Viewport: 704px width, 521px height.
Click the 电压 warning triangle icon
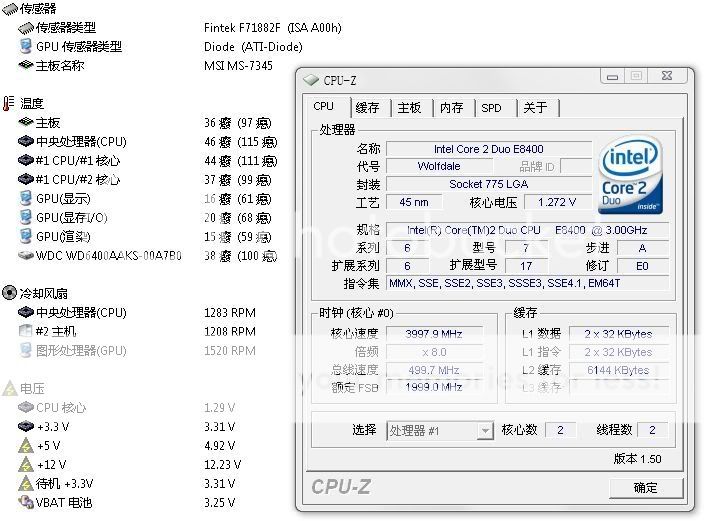[9, 388]
